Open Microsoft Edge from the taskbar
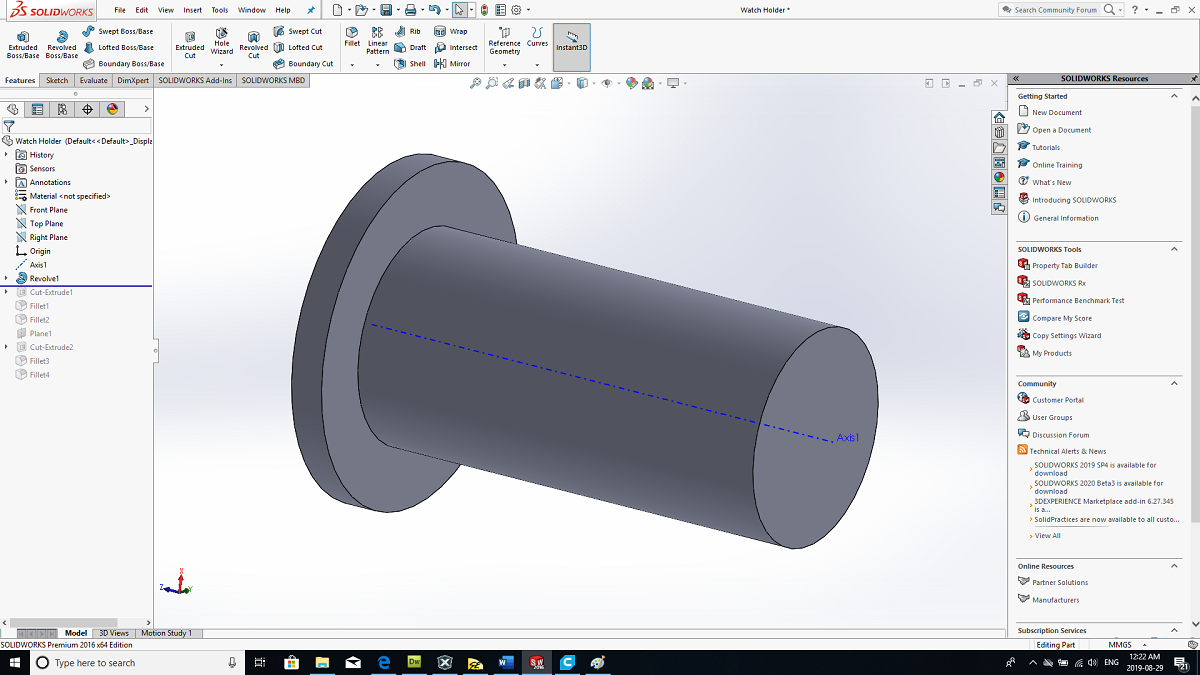Screen dimensions: 1200x675 pyautogui.click(x=384, y=663)
